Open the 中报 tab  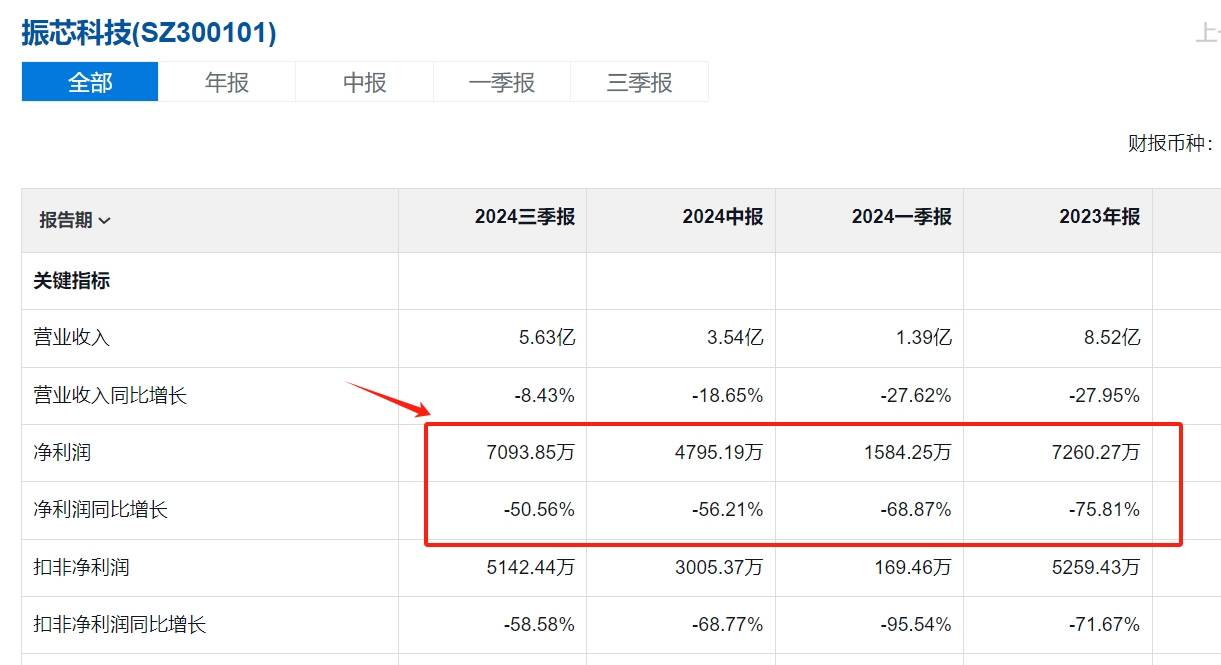365,82
